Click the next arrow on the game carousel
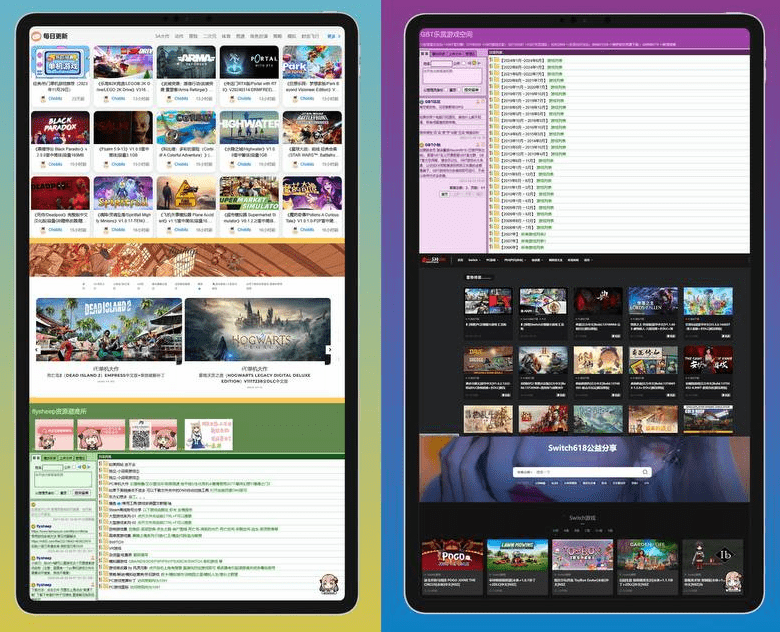 [x=330, y=349]
